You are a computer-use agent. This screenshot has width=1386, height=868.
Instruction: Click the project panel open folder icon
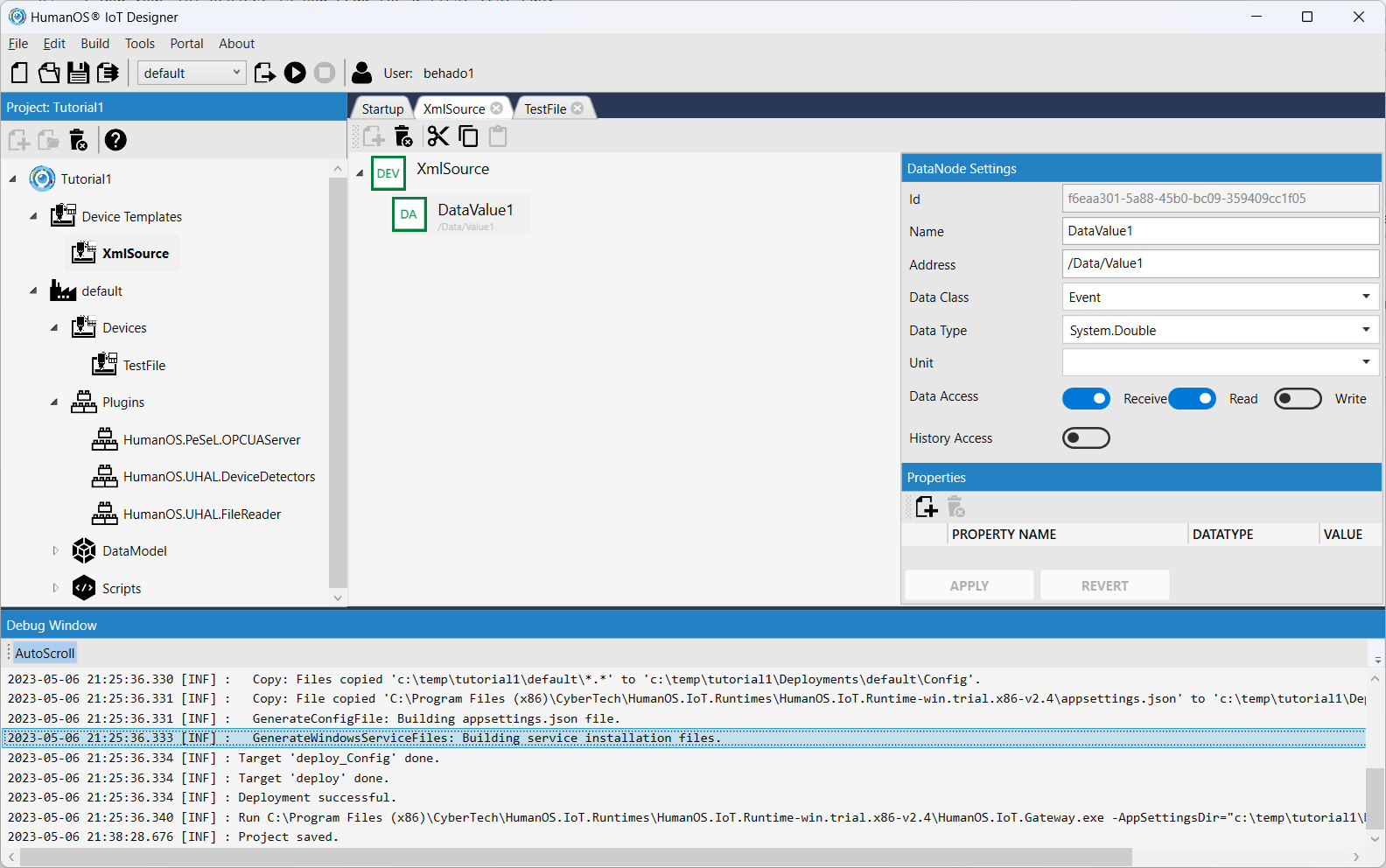pos(49,140)
